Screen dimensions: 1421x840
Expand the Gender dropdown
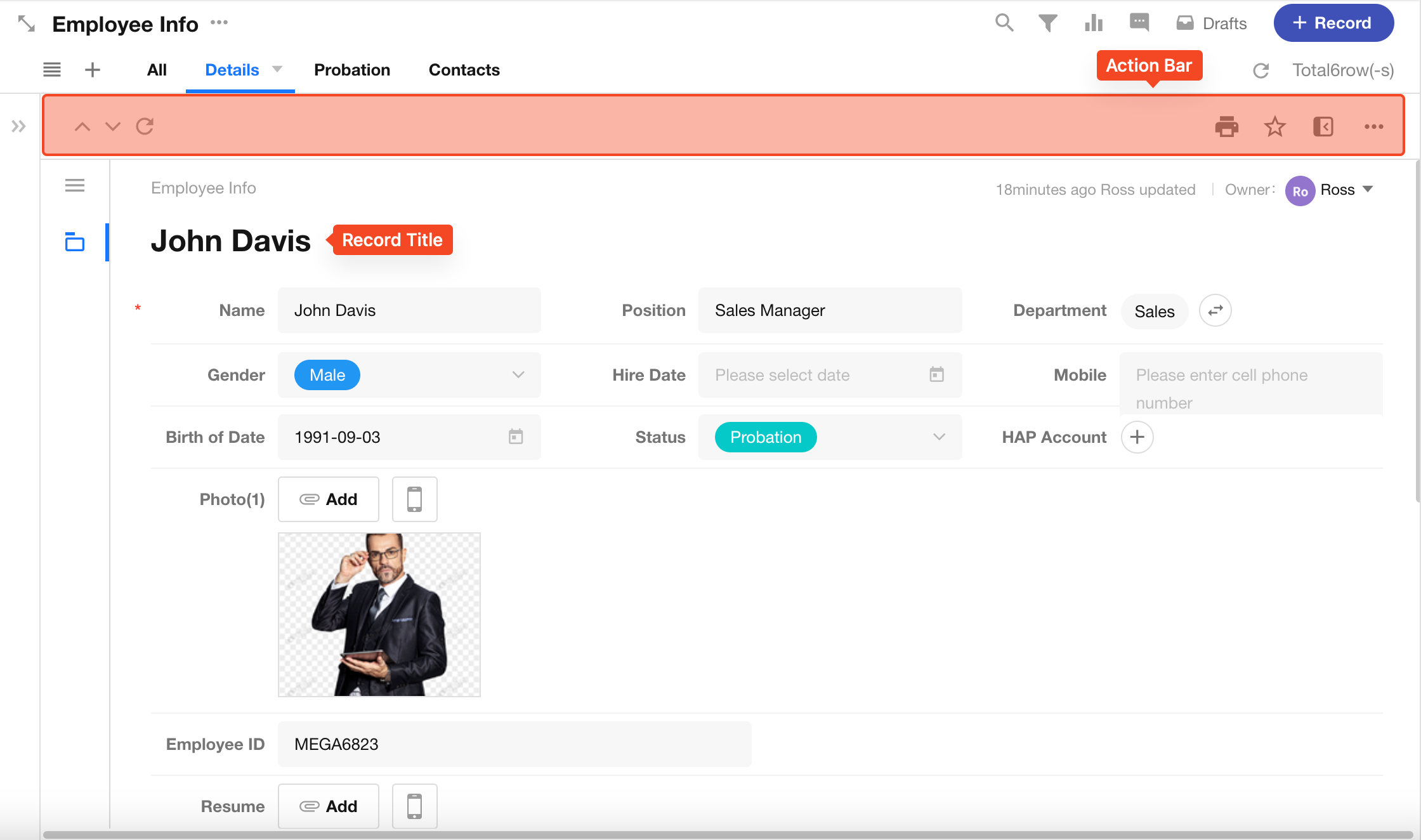pyautogui.click(x=518, y=375)
